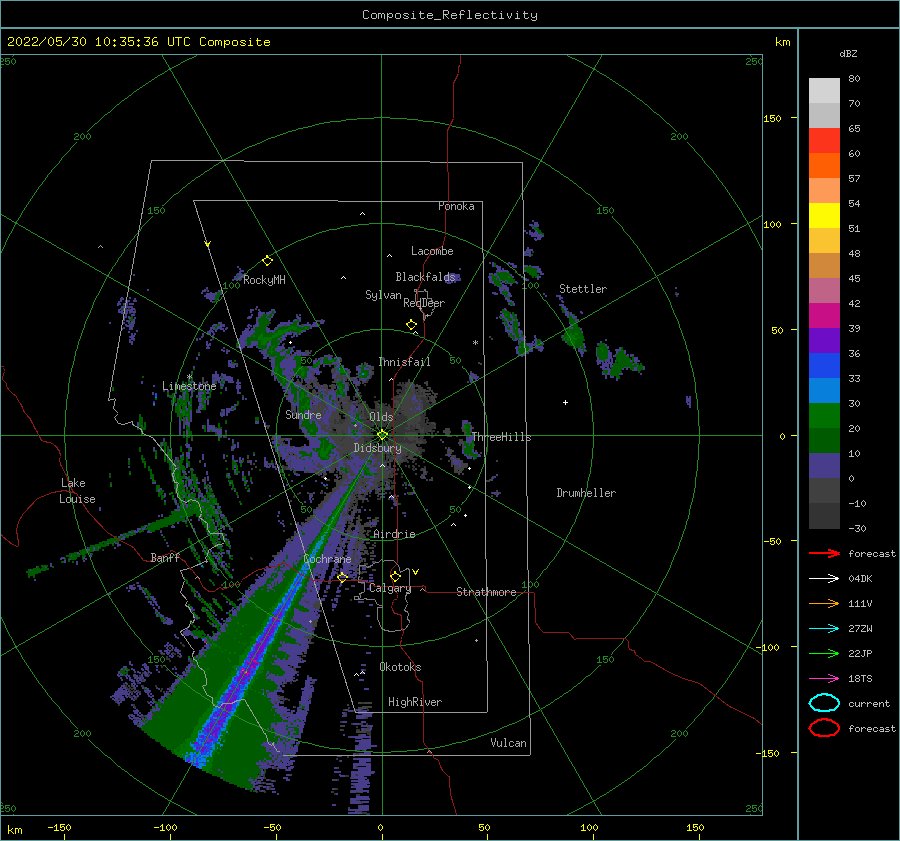This screenshot has width=900, height=841.
Task: Click the white plus marker east of ThreeHills
Action: (x=565, y=402)
